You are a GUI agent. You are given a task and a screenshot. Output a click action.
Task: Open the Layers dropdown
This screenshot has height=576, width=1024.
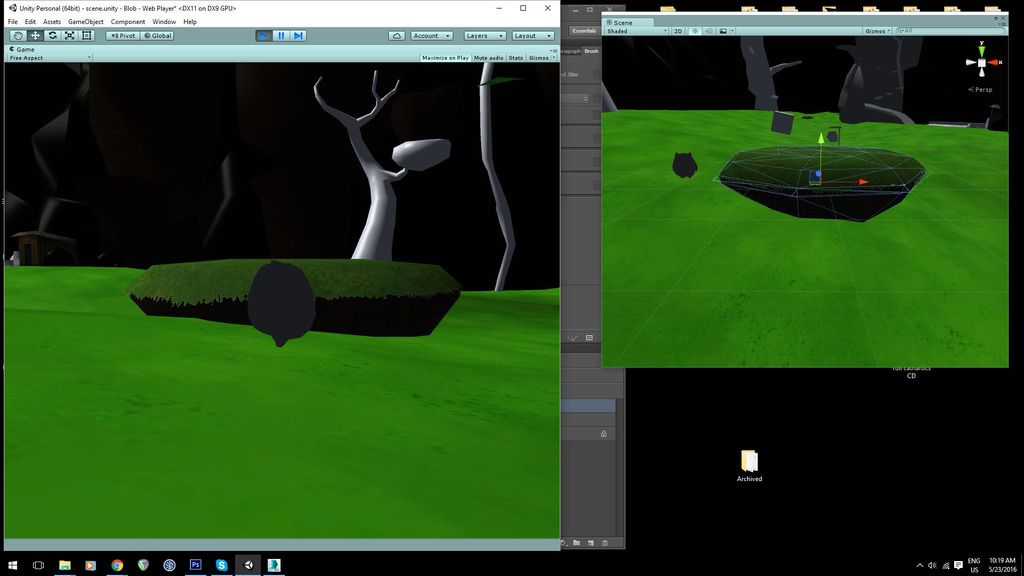point(484,36)
